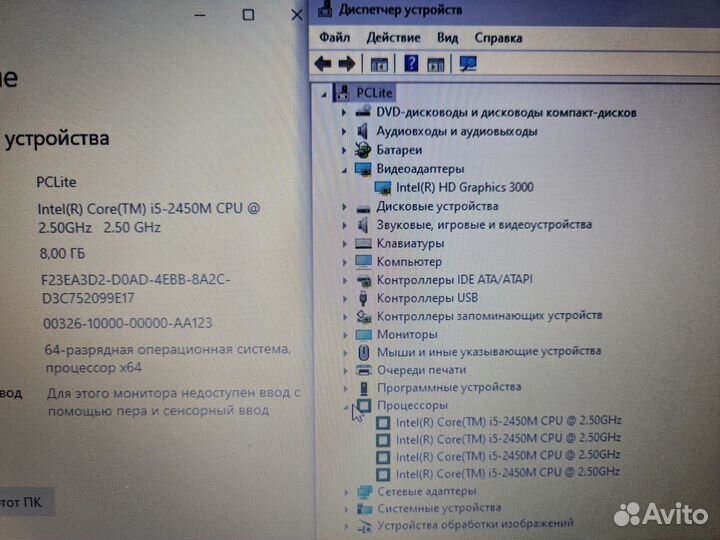Click the Батареи battery icon

point(362,150)
